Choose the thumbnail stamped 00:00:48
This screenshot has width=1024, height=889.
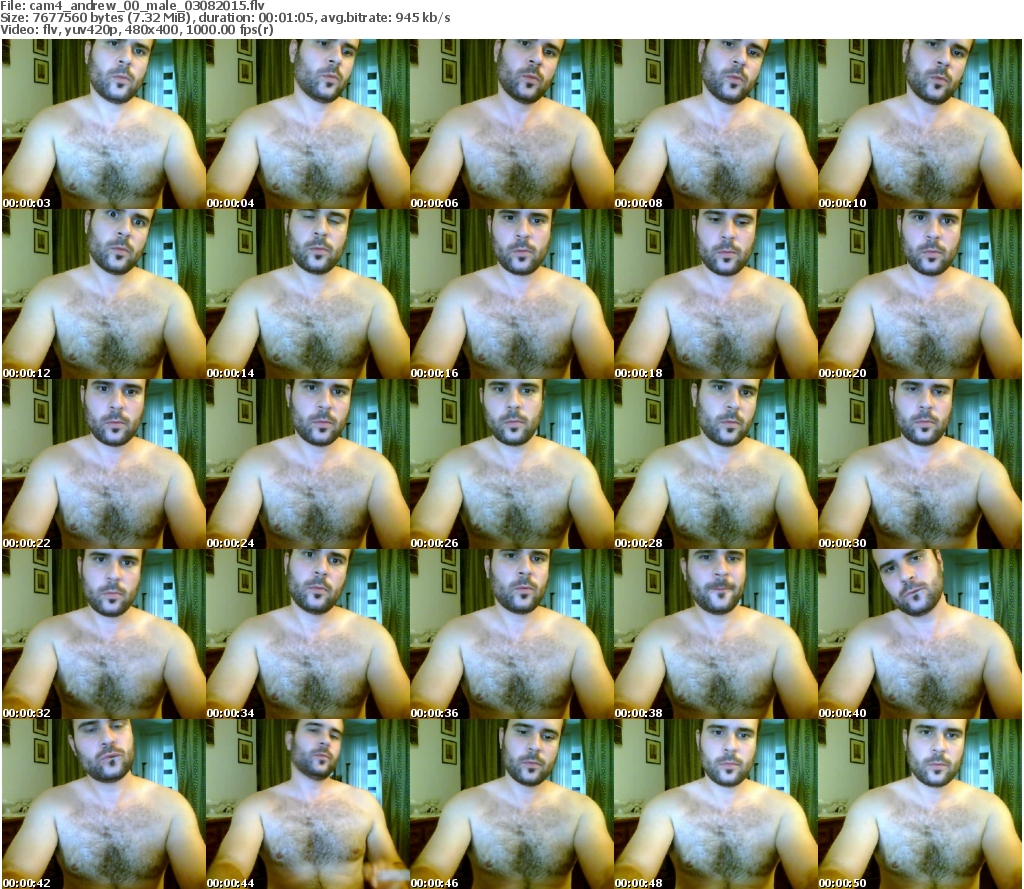click(x=716, y=804)
